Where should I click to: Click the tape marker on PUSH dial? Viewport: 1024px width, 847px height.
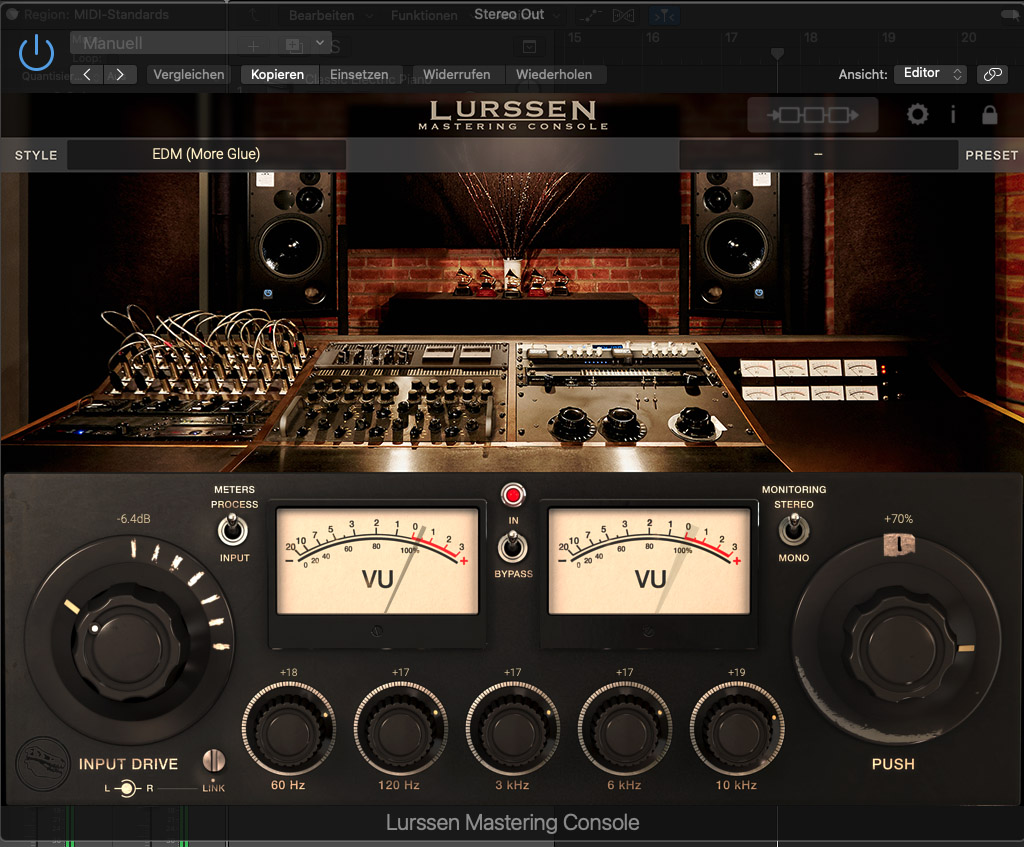click(899, 544)
